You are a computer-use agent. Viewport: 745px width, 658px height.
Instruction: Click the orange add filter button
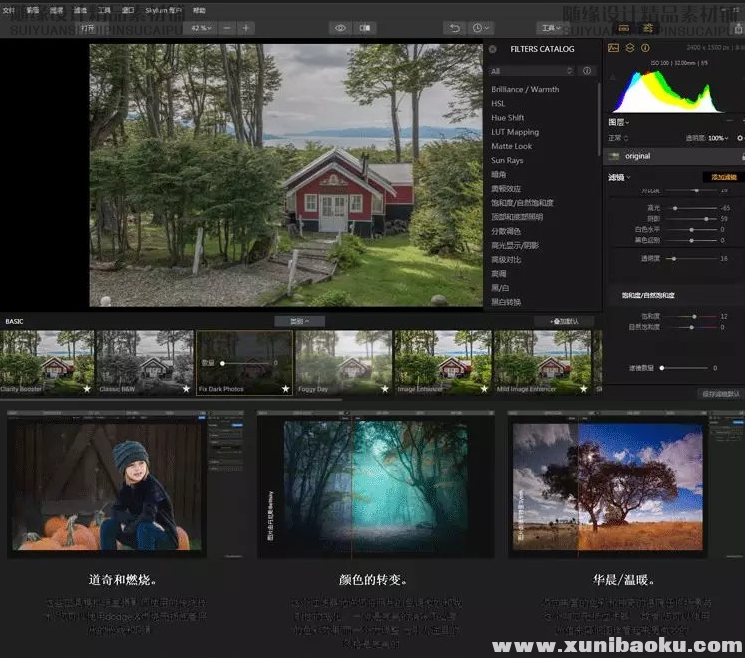(x=721, y=177)
